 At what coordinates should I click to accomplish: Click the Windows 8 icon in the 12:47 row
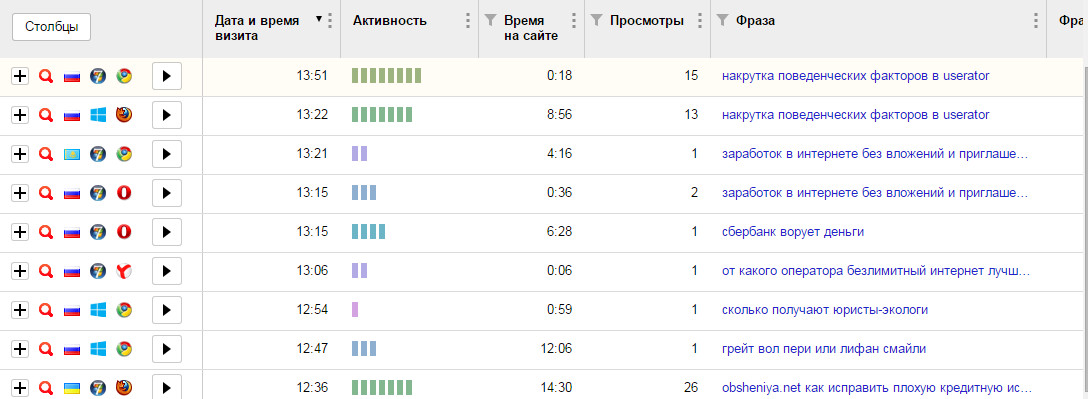(98, 348)
